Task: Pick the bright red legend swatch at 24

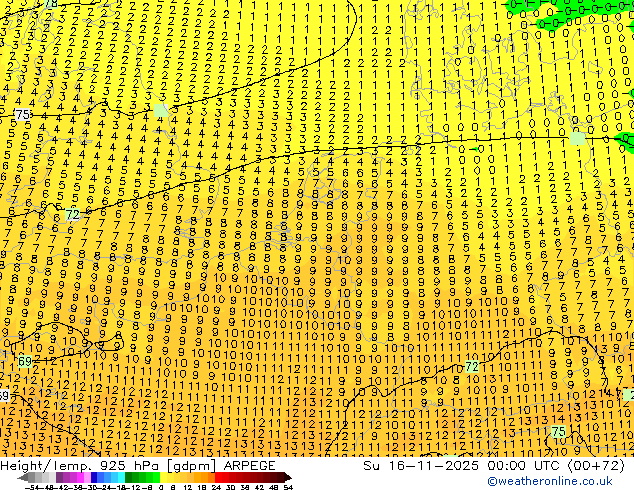Action: click(x=218, y=478)
